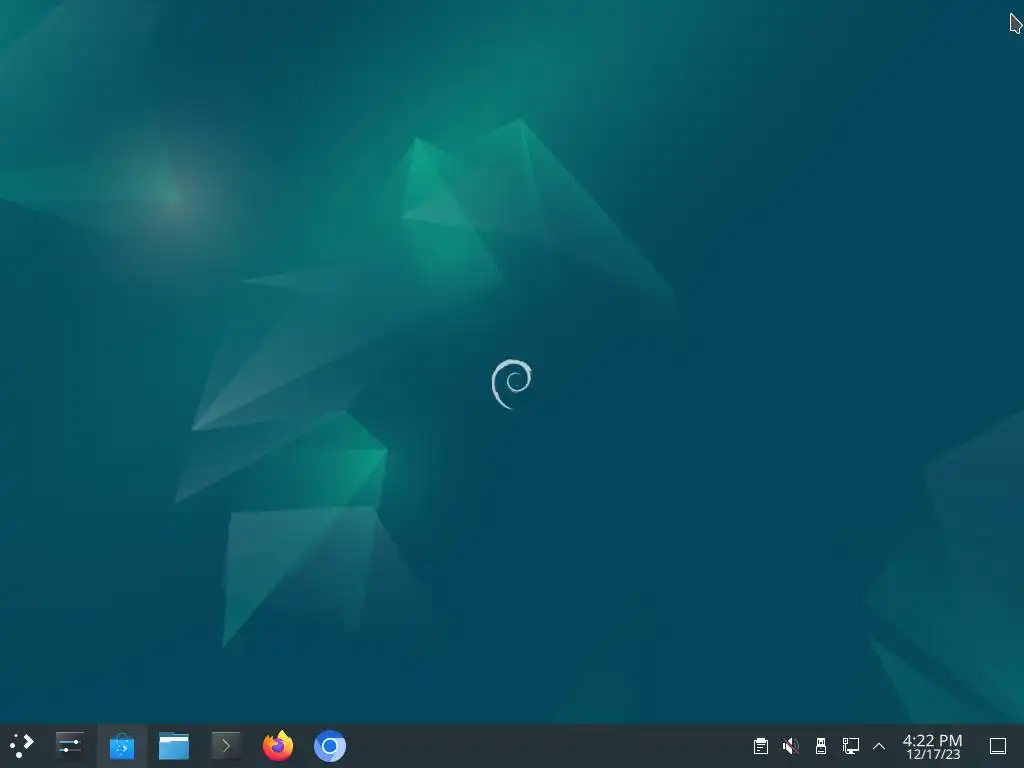Viewport: 1024px width, 768px height.
Task: Click the Show Desktop button
Action: point(998,746)
